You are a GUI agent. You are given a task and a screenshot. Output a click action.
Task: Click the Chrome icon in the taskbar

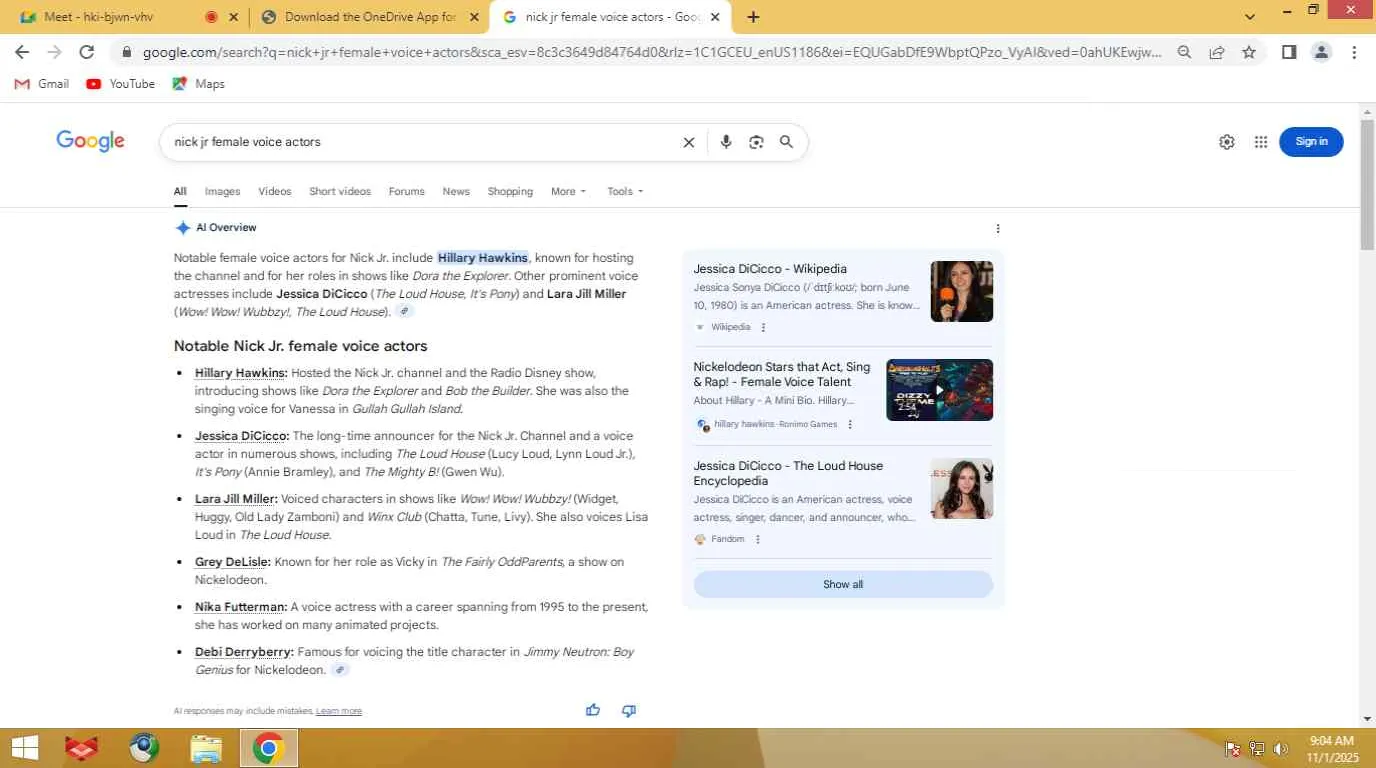click(x=268, y=748)
